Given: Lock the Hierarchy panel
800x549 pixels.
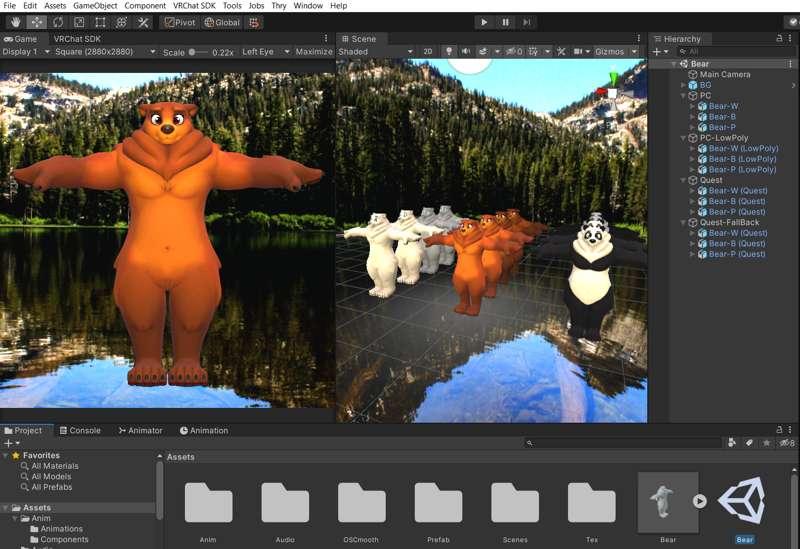Looking at the screenshot, I should point(779,39).
